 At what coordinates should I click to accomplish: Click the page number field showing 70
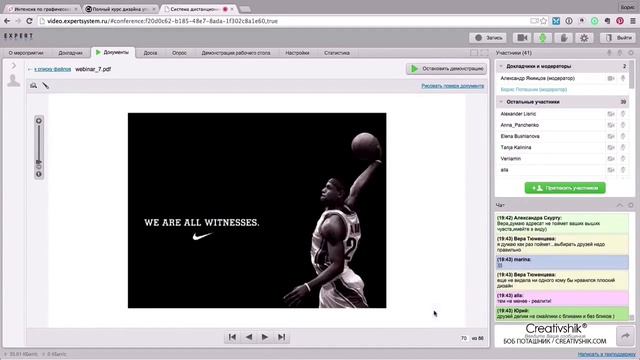coord(464,338)
